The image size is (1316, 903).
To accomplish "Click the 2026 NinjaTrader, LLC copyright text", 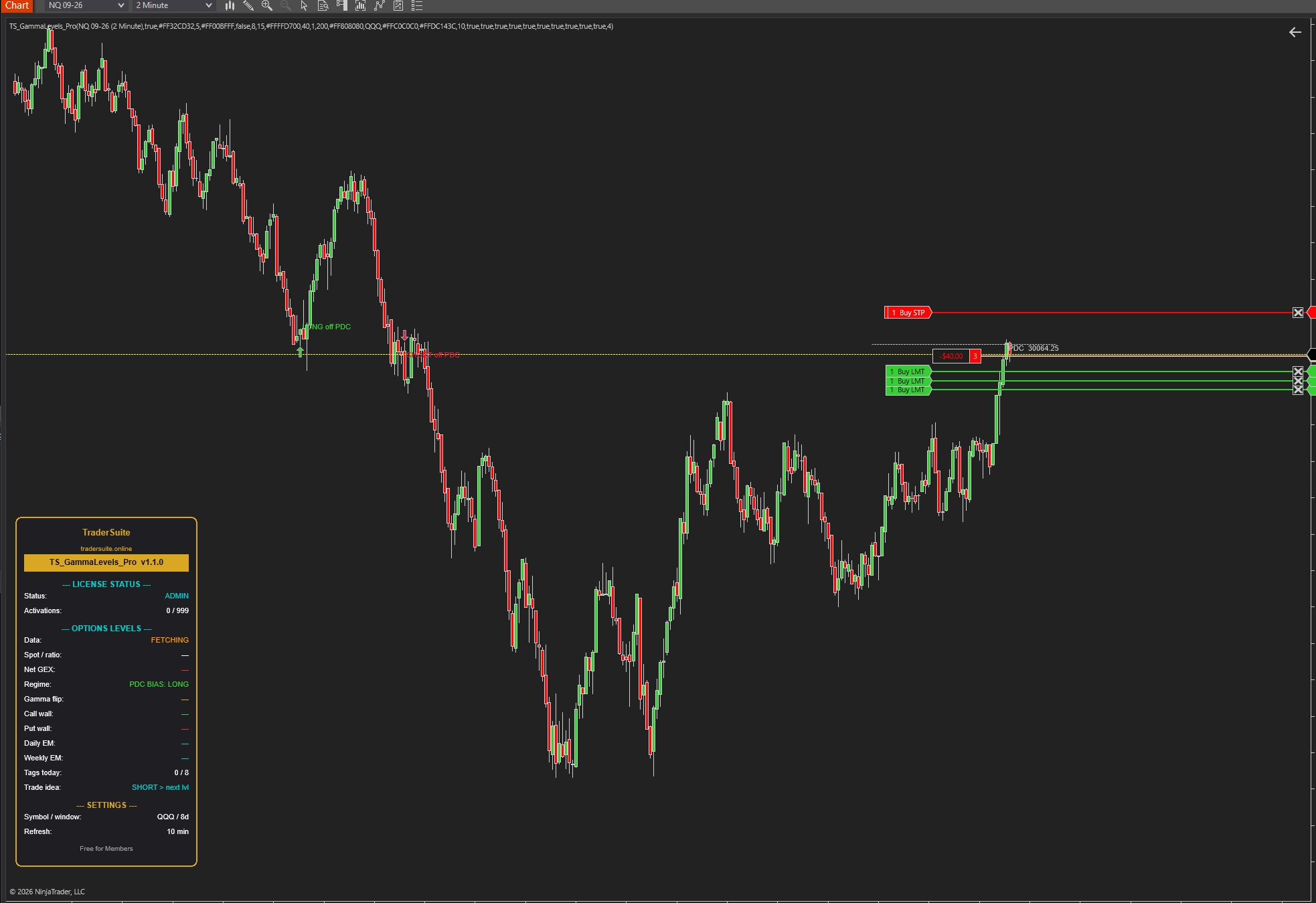I will 48,892.
